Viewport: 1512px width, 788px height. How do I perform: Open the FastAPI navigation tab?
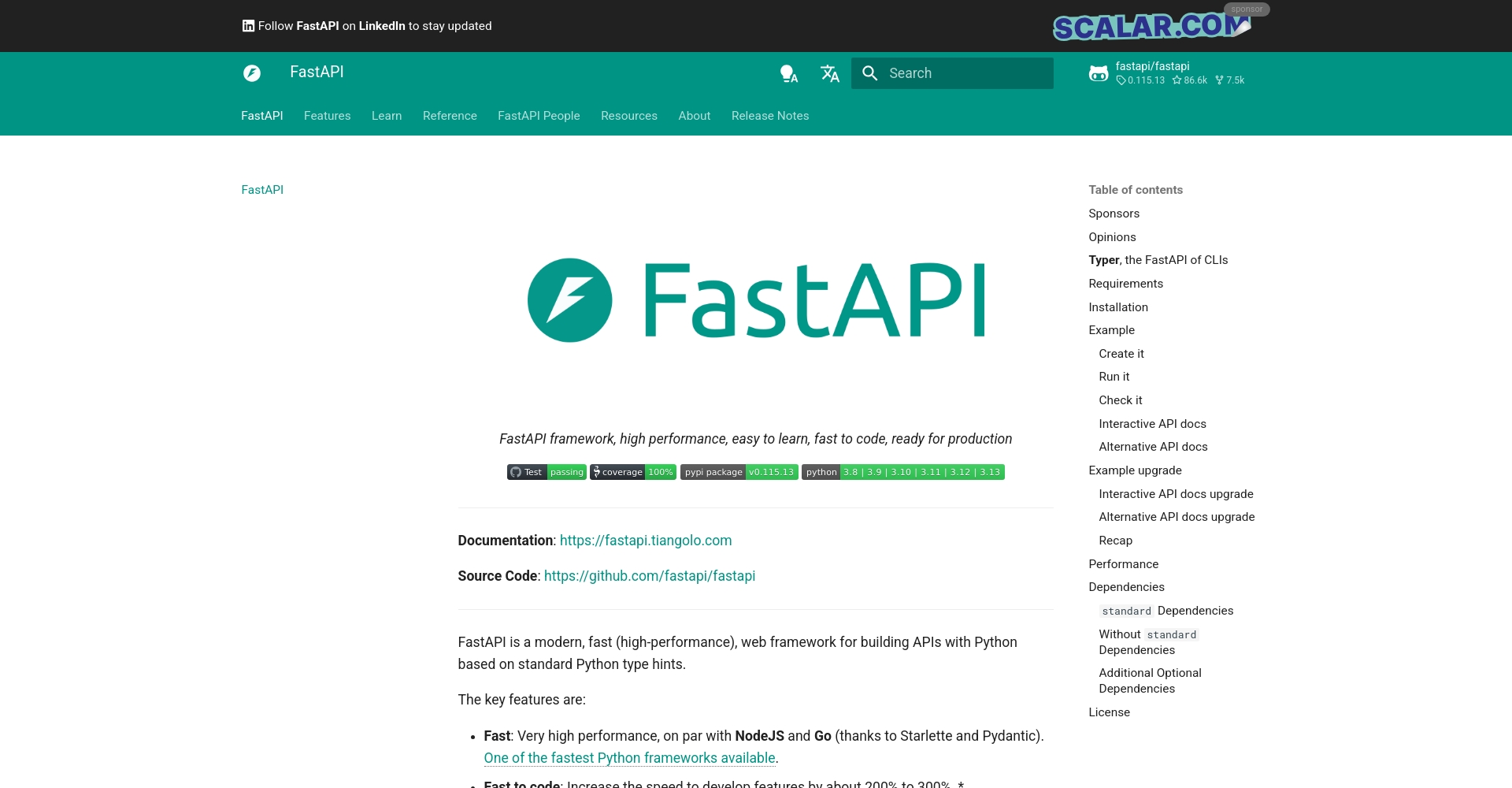click(262, 116)
